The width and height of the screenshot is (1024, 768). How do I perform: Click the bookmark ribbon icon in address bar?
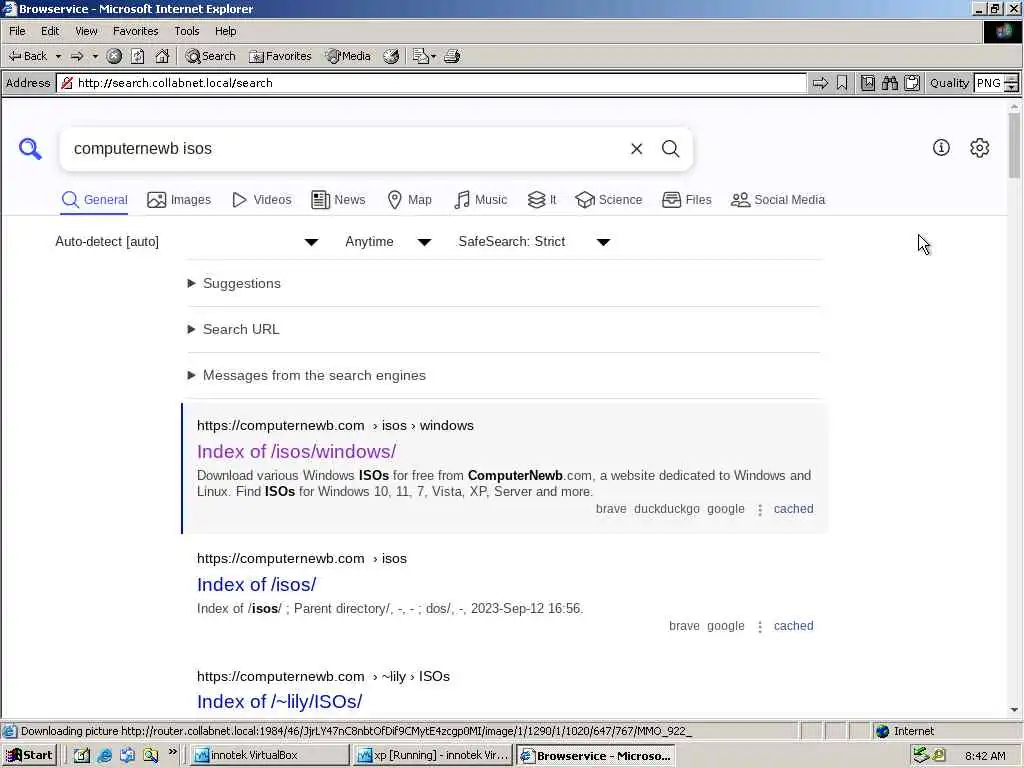click(842, 83)
